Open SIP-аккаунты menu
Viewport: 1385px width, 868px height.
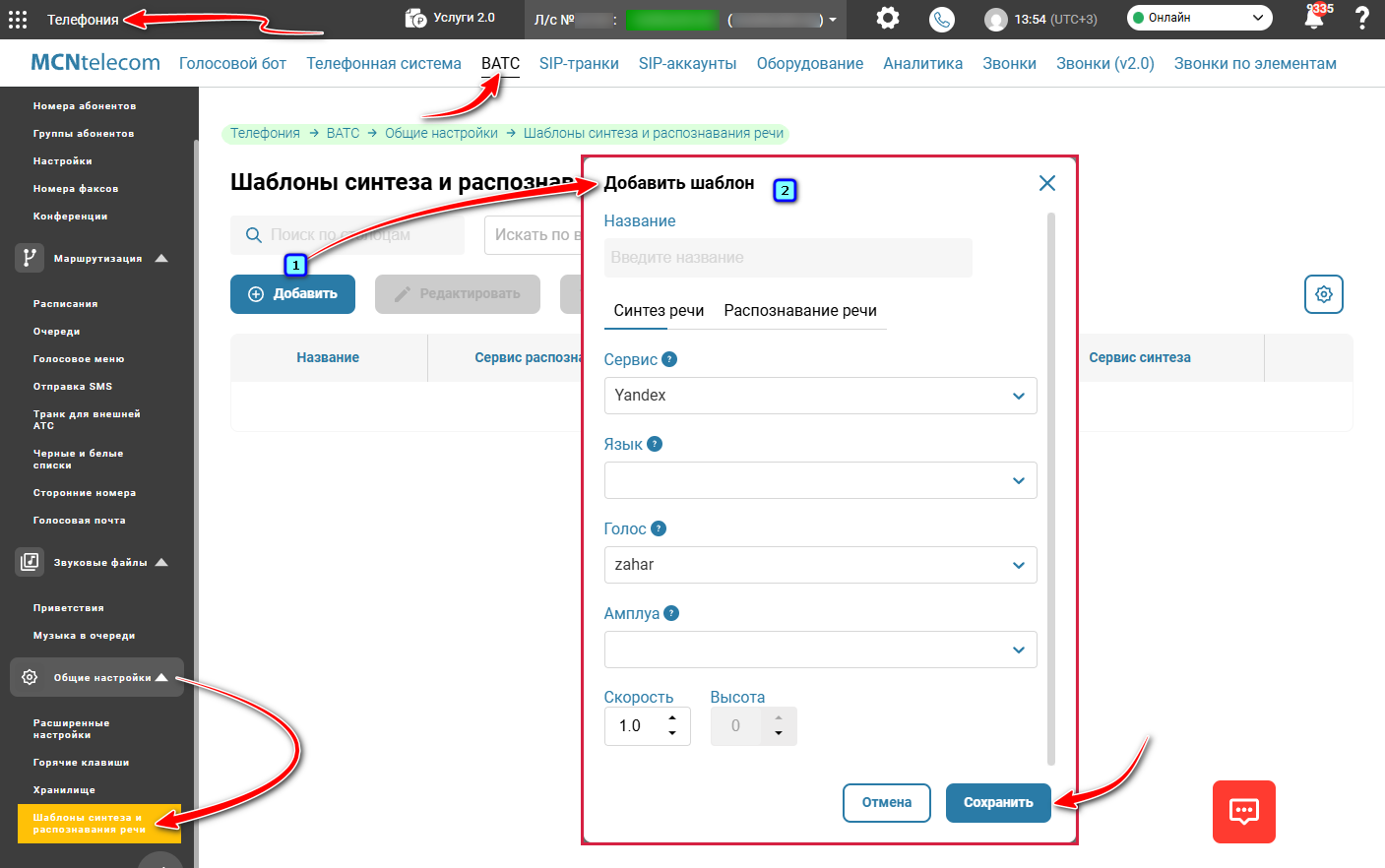687,63
